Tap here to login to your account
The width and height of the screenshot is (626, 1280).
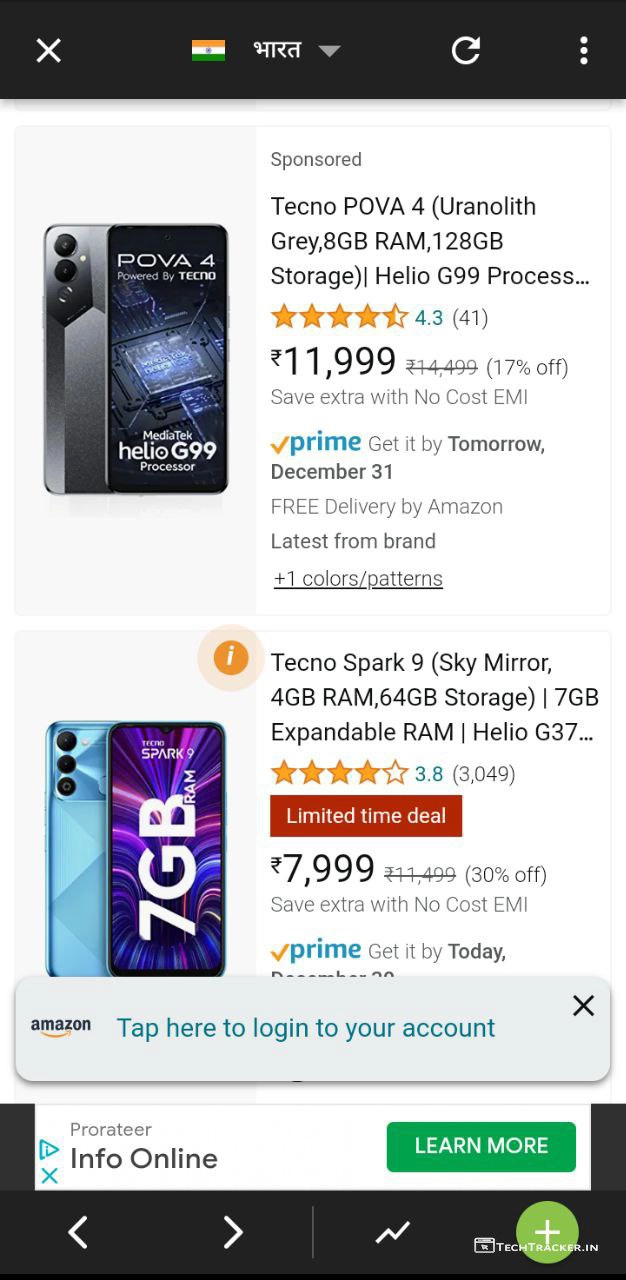[x=306, y=1028]
